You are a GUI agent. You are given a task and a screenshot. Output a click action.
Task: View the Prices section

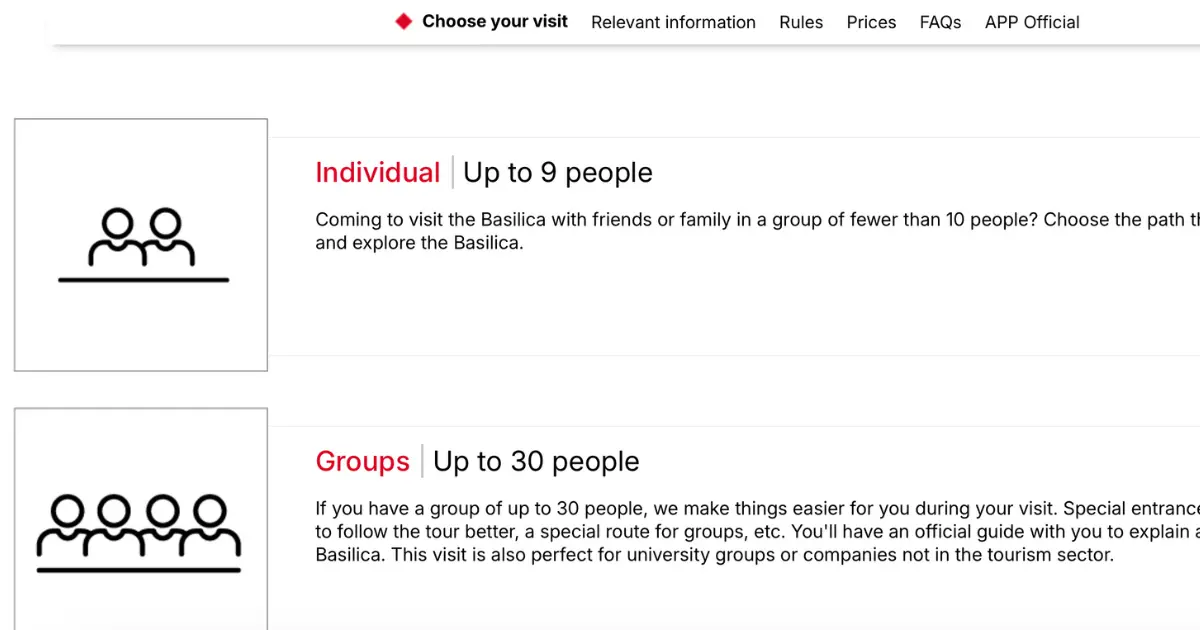pyautogui.click(x=871, y=22)
